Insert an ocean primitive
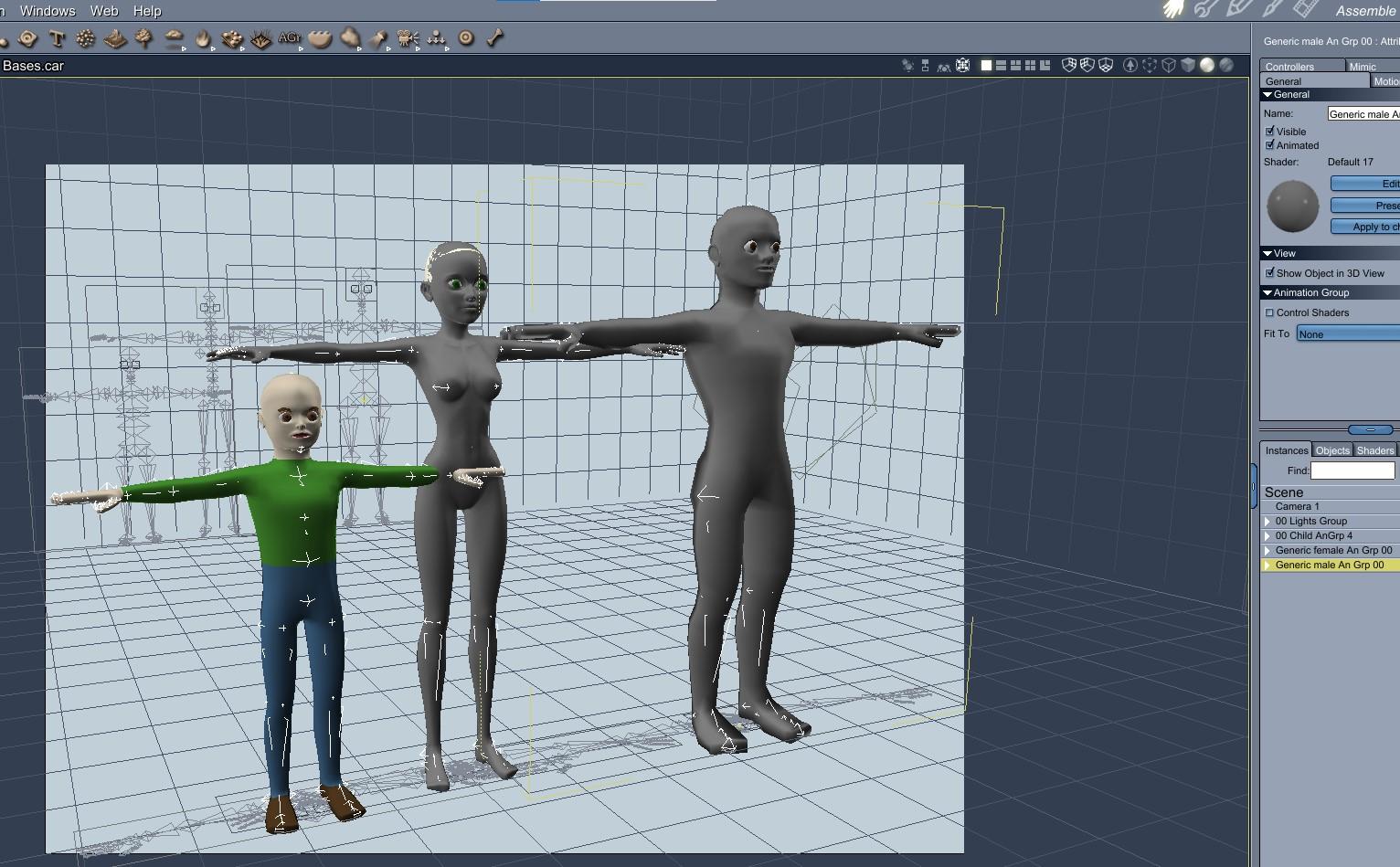Screen dimensions: 1400x867 pyautogui.click(x=320, y=38)
